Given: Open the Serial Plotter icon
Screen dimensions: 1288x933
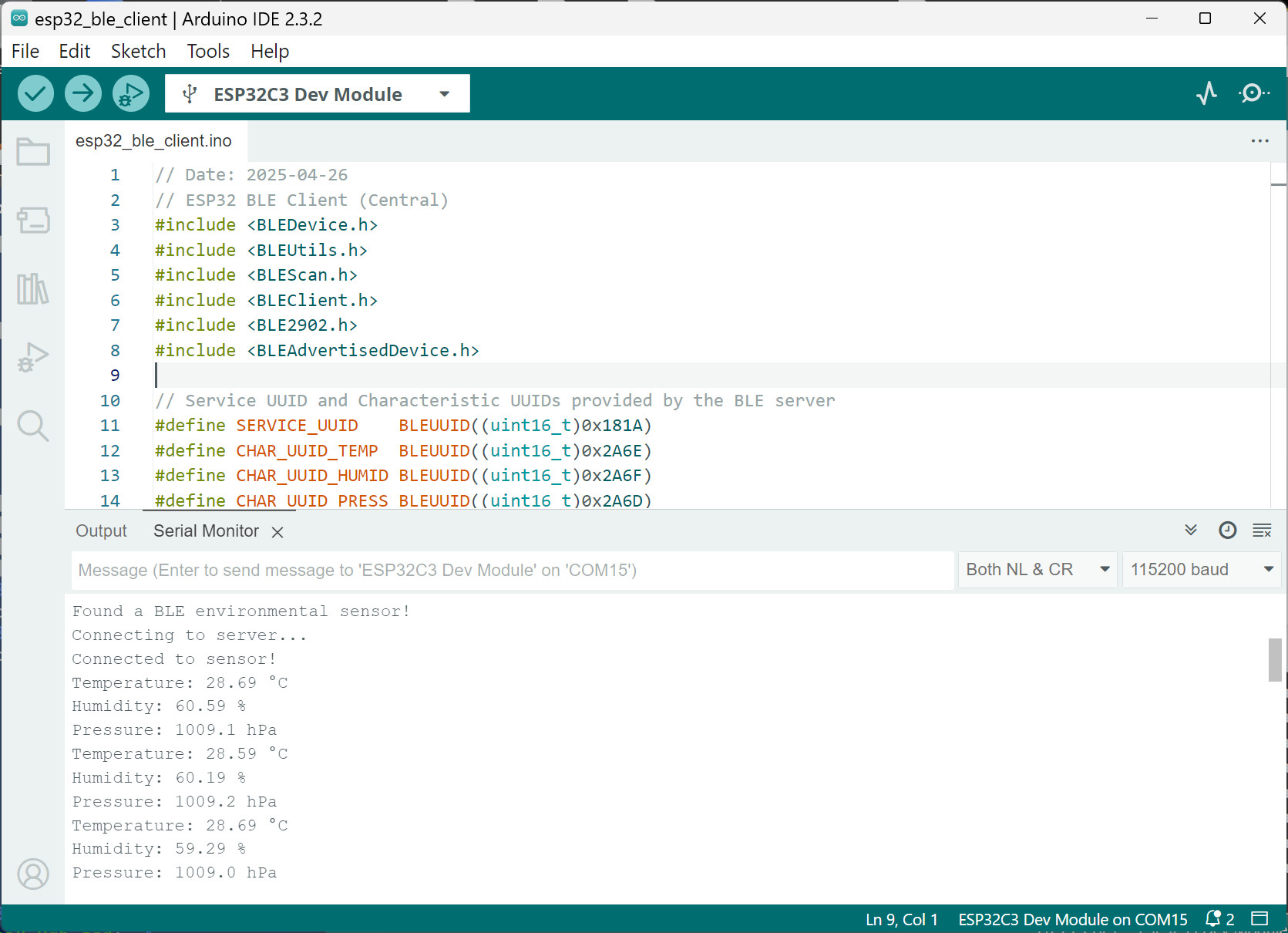Looking at the screenshot, I should click(x=1206, y=94).
